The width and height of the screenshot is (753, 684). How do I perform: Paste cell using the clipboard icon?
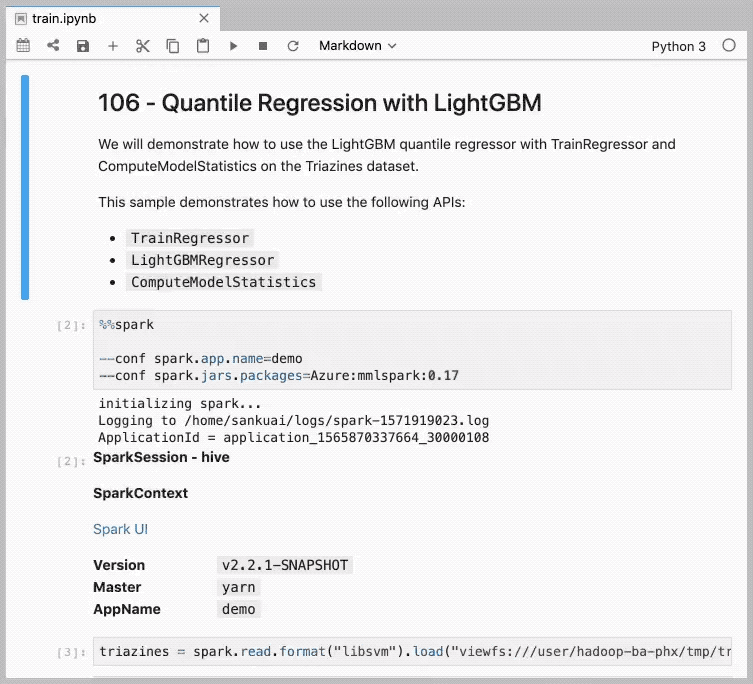coord(203,46)
